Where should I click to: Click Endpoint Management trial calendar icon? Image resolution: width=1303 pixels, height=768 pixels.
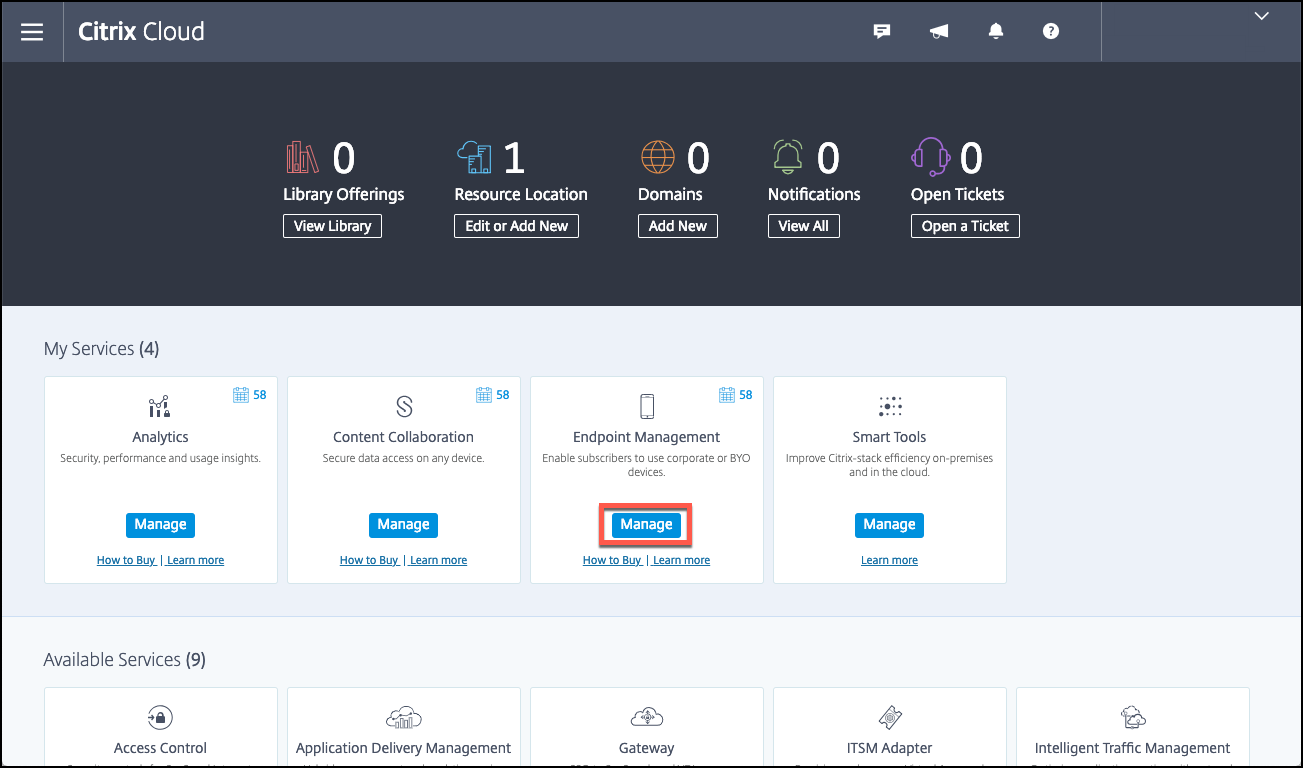tap(727, 395)
